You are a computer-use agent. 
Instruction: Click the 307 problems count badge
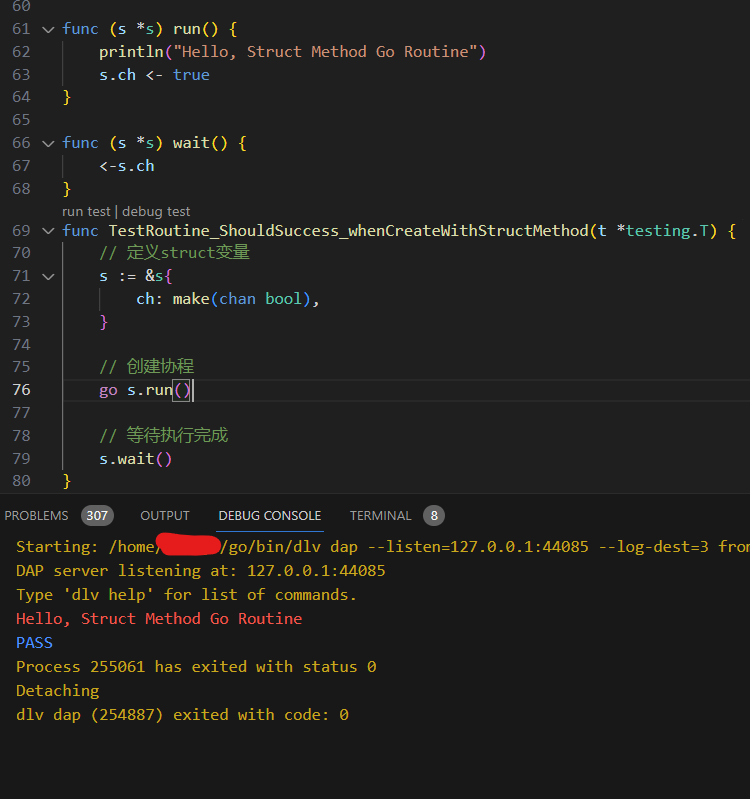tap(97, 516)
